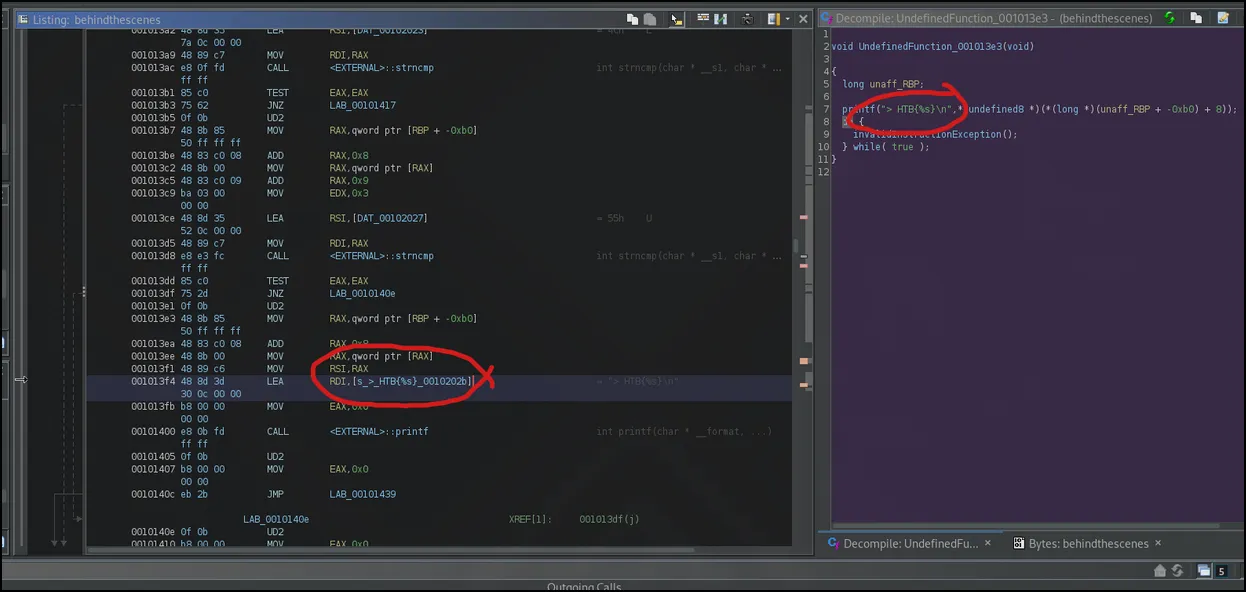Click the sync icon in status bar
This screenshot has width=1246, height=592.
tap(1178, 571)
